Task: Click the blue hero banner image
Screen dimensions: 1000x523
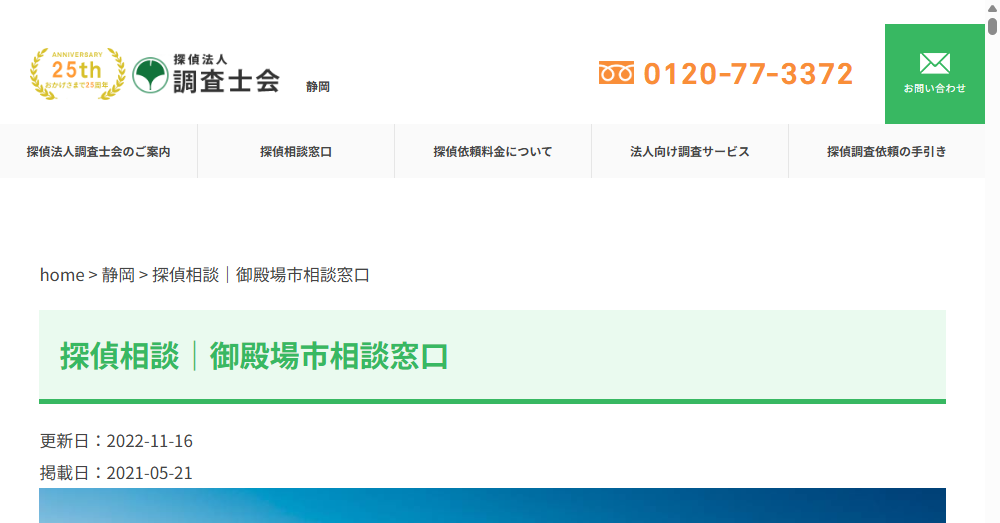Action: tap(492, 506)
